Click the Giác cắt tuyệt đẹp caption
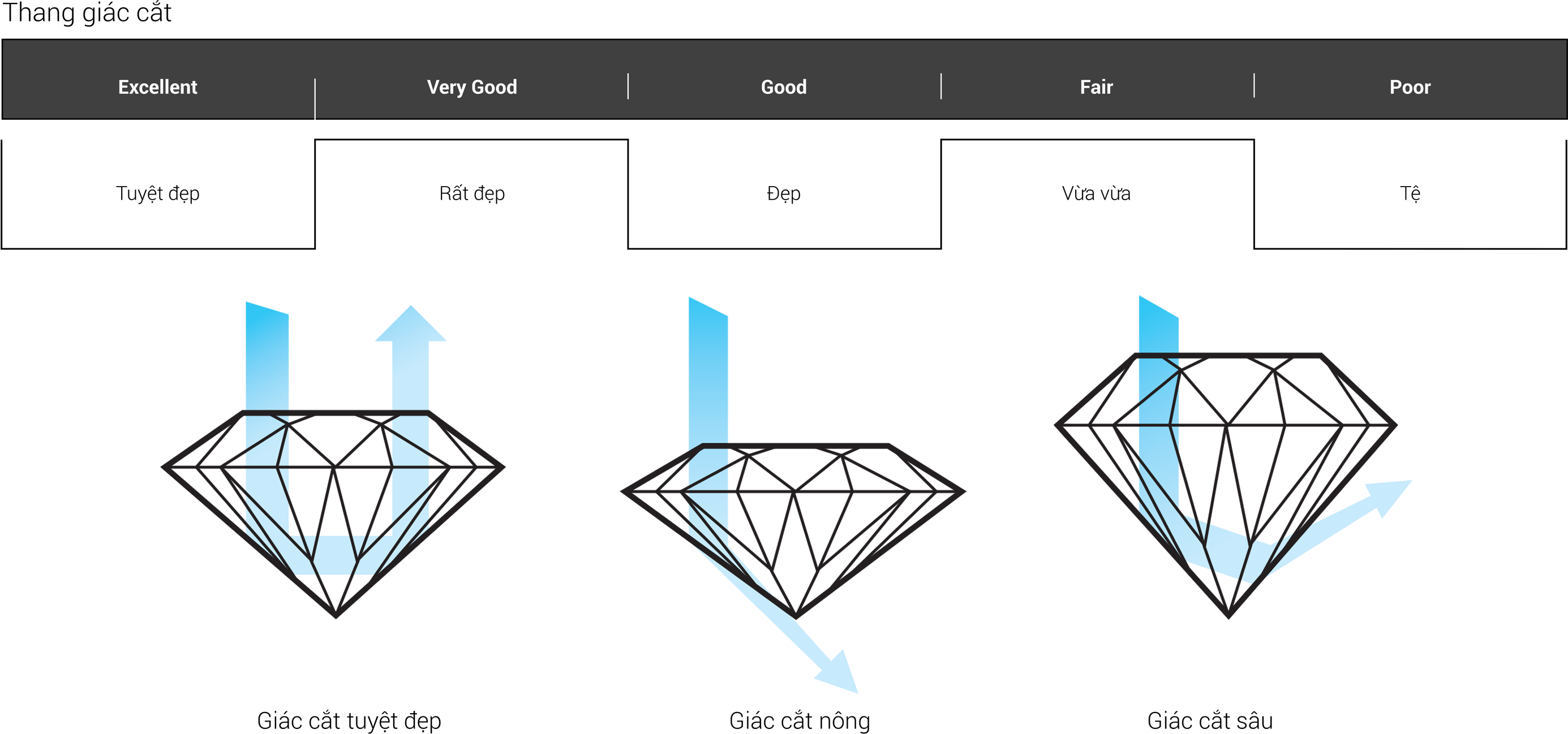1568x734 pixels. (349, 720)
